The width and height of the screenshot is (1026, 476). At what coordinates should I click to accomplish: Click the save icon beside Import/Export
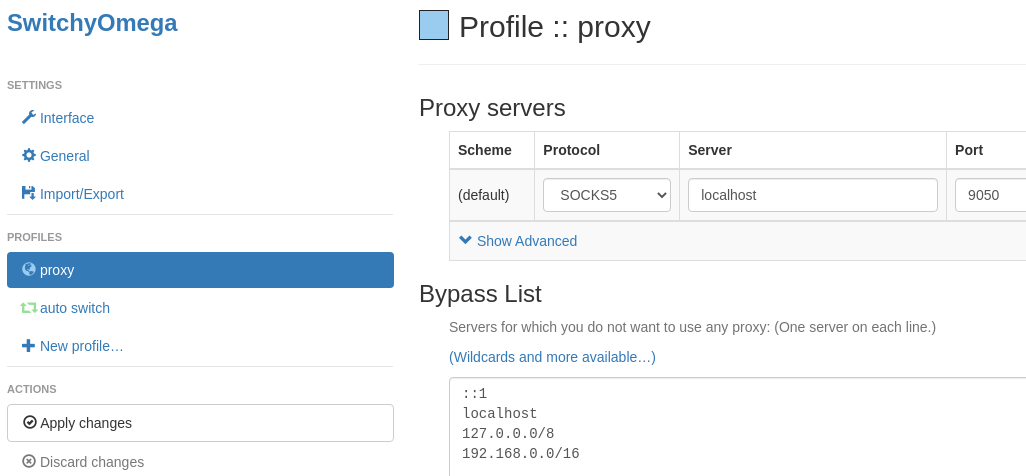(29, 193)
